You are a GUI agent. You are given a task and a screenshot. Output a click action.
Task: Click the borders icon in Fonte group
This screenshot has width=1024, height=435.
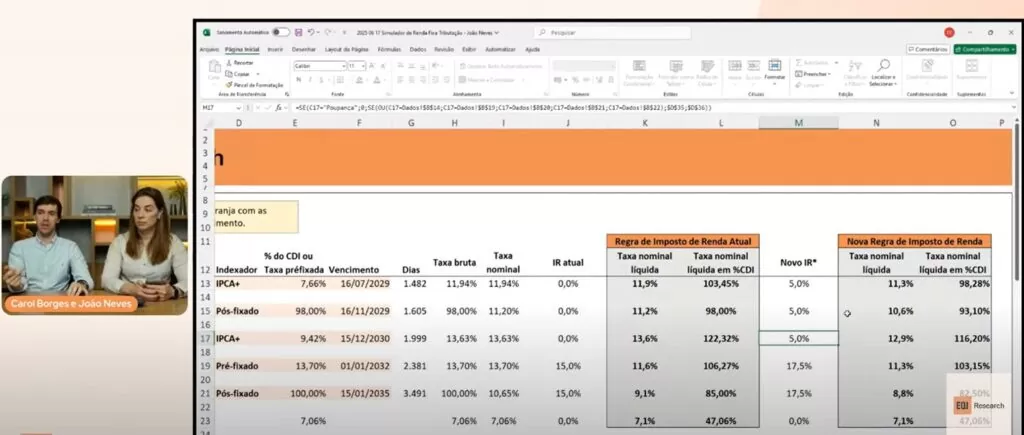tap(340, 80)
